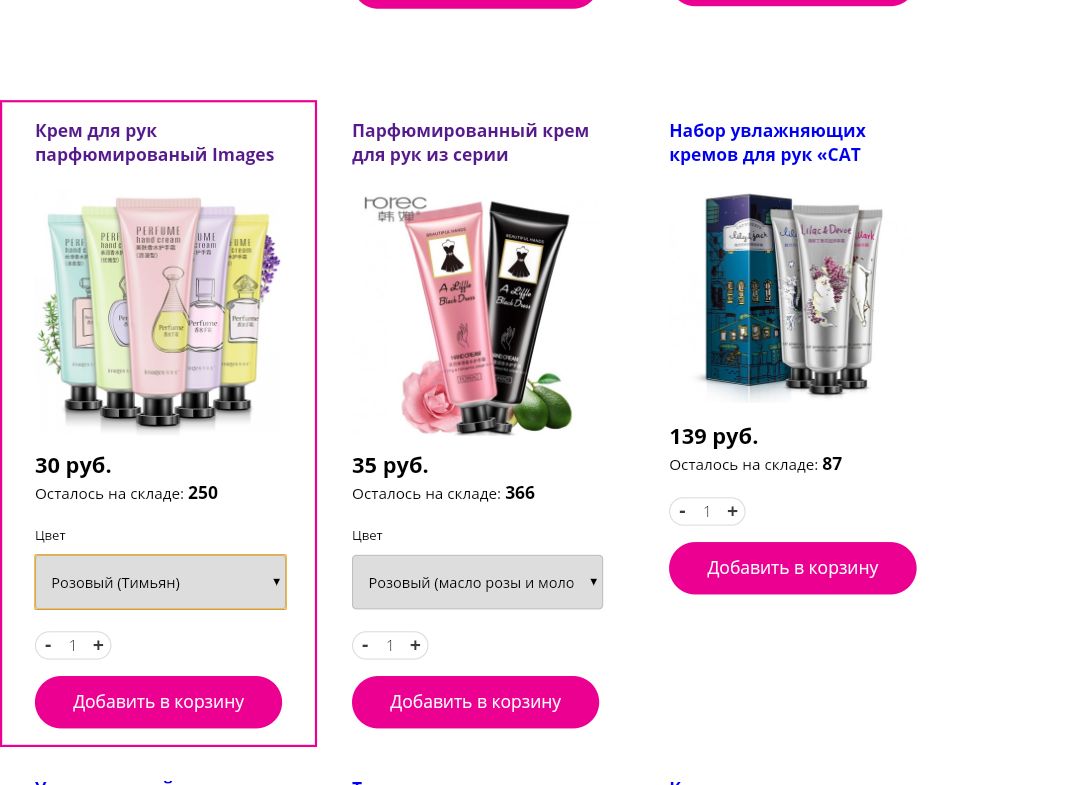Increase quantity of 139 руб. cream set
The image size is (1080, 785).
click(732, 511)
